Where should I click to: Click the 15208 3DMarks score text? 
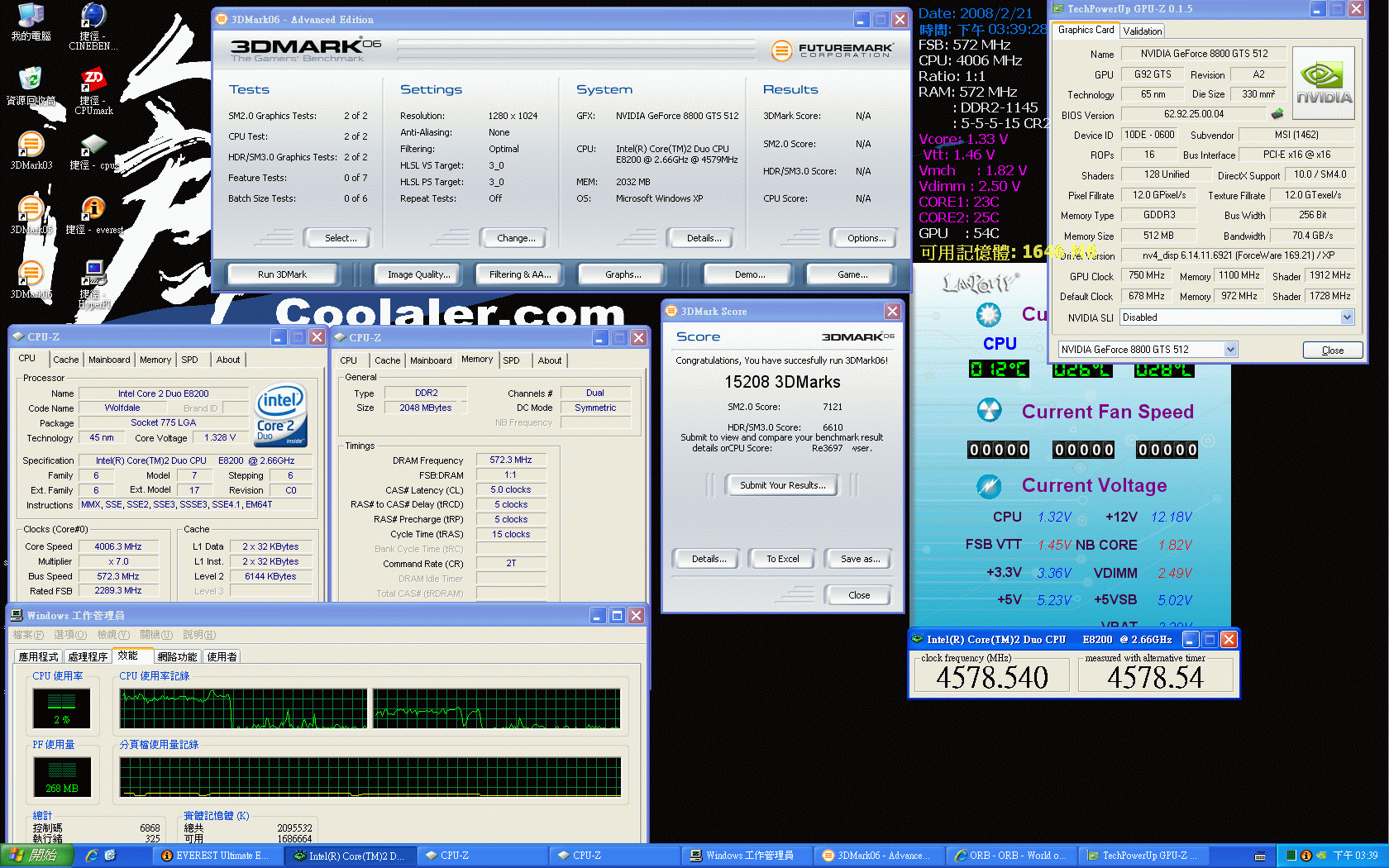[782, 382]
